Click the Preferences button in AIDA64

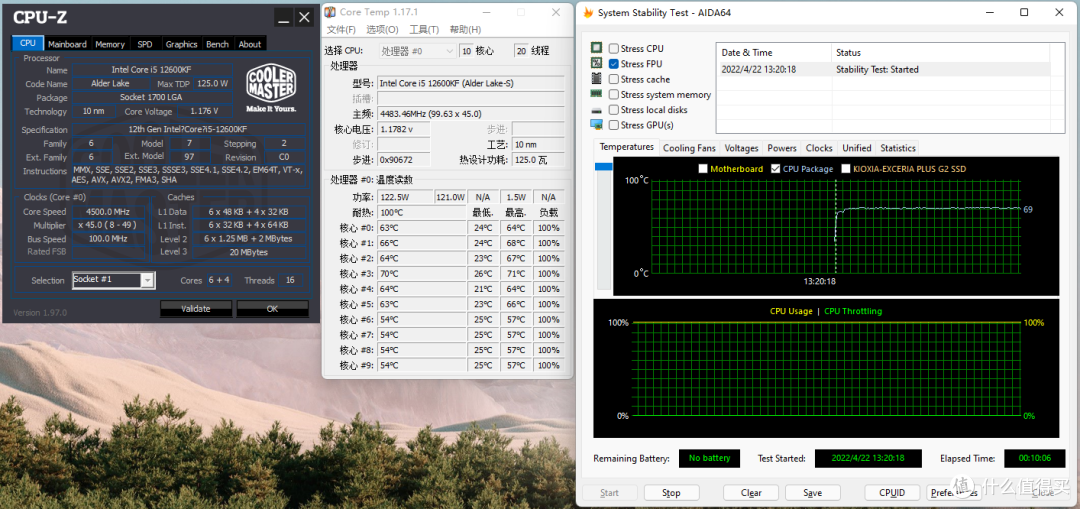tap(954, 493)
